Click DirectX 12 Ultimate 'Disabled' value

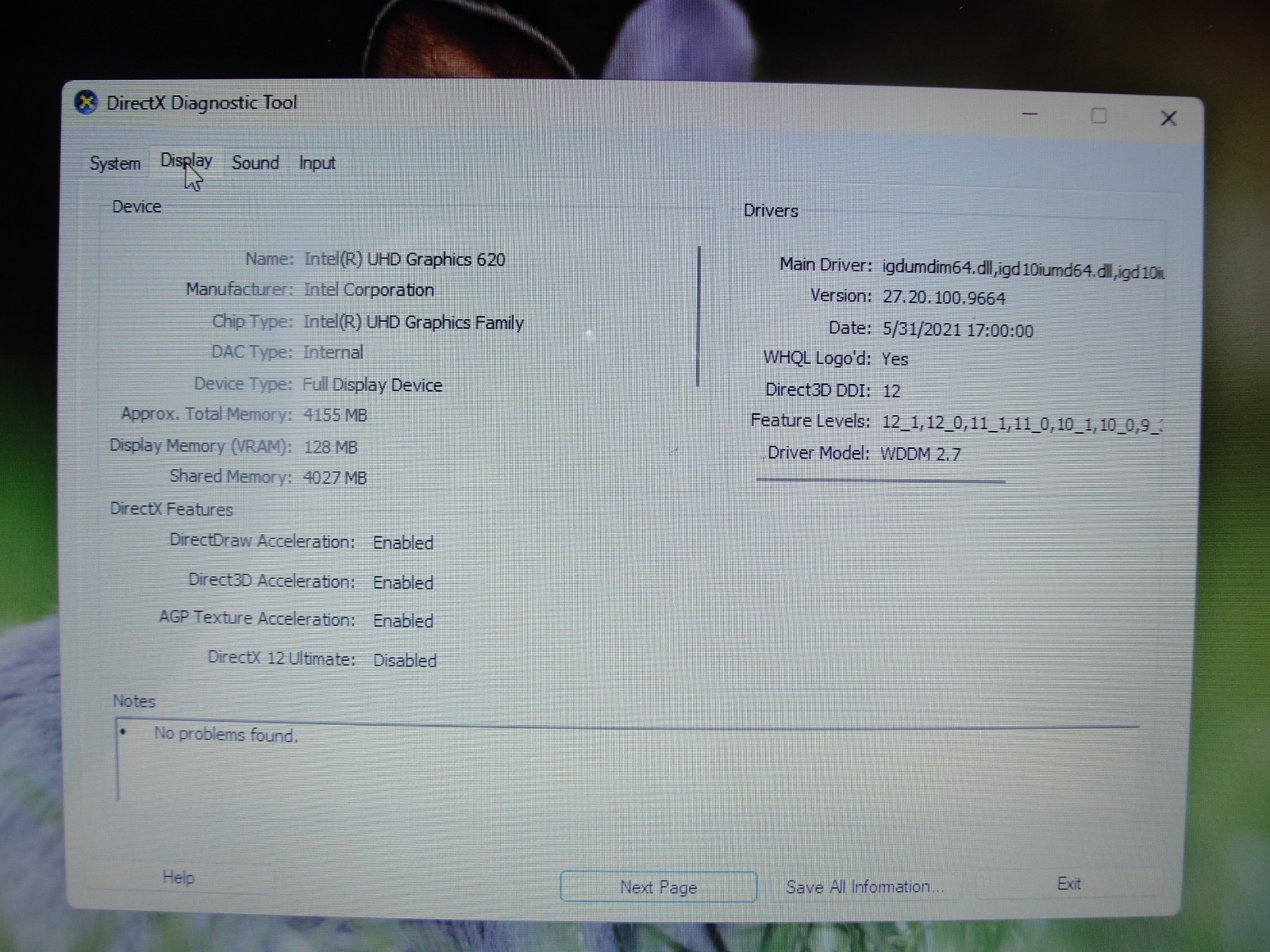tap(405, 660)
